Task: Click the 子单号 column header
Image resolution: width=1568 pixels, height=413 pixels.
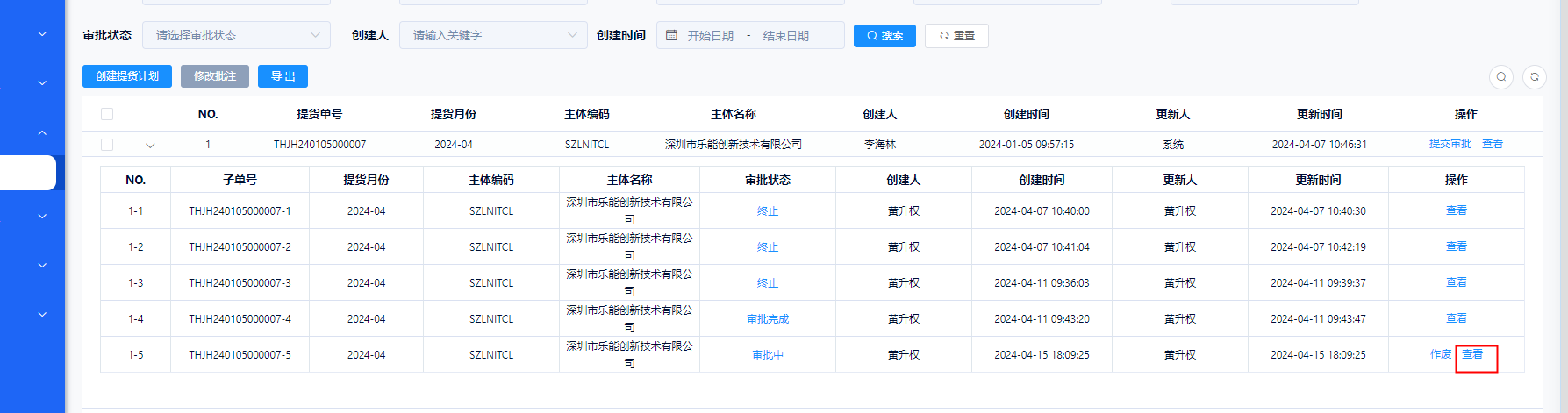Action: (240, 180)
